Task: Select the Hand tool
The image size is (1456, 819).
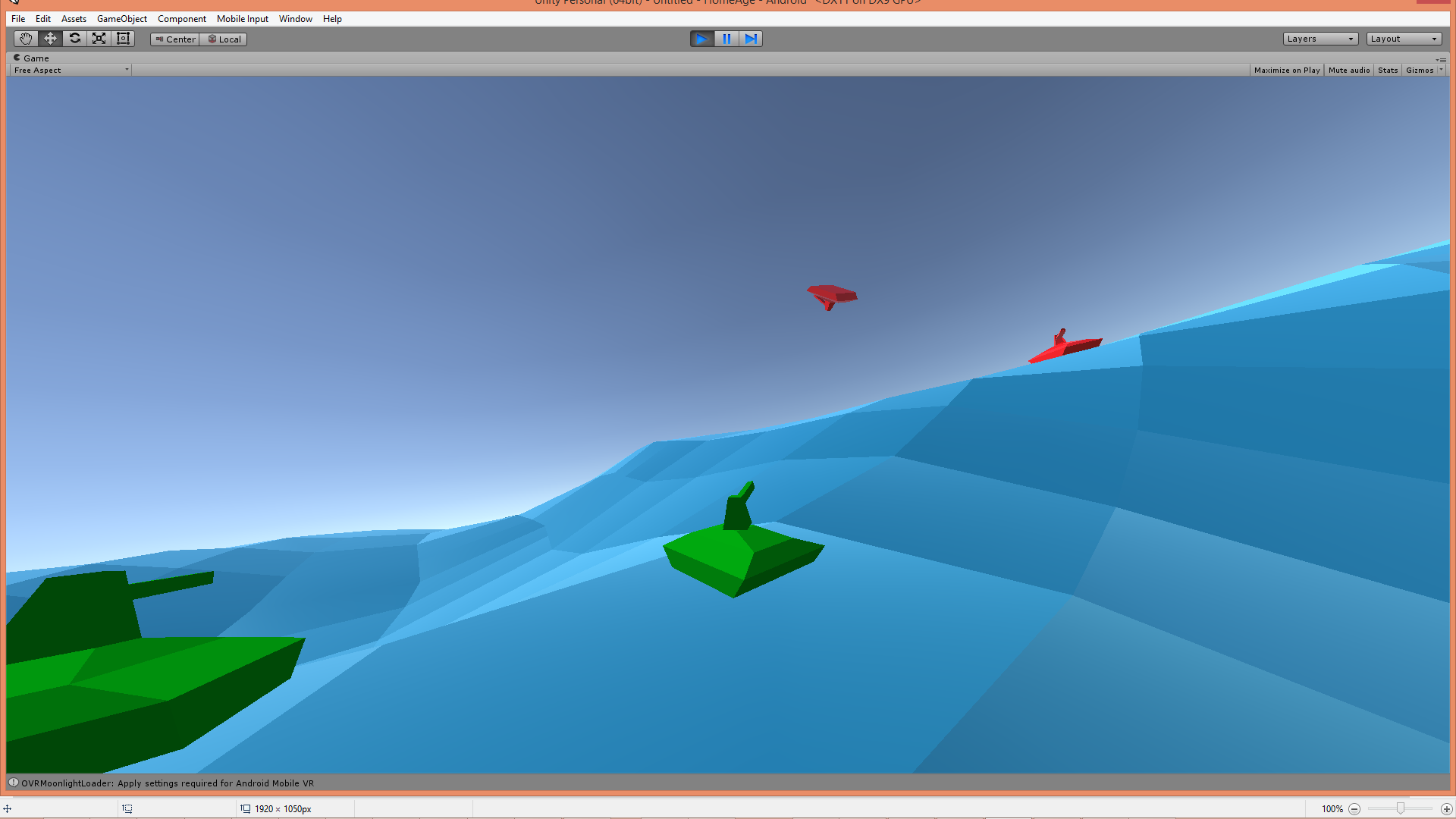Action: pyautogui.click(x=26, y=39)
